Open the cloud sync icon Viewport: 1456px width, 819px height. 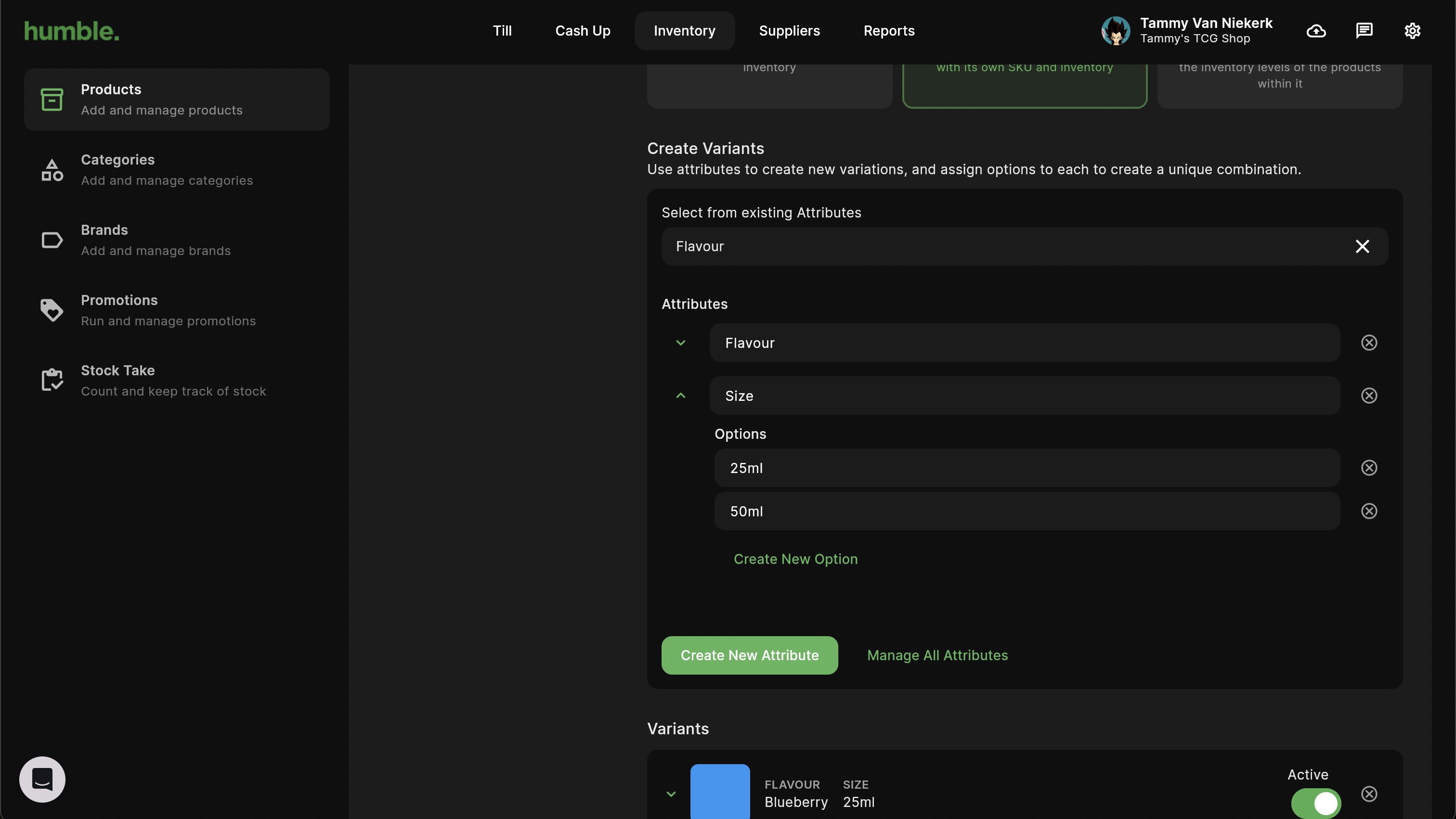click(1316, 30)
